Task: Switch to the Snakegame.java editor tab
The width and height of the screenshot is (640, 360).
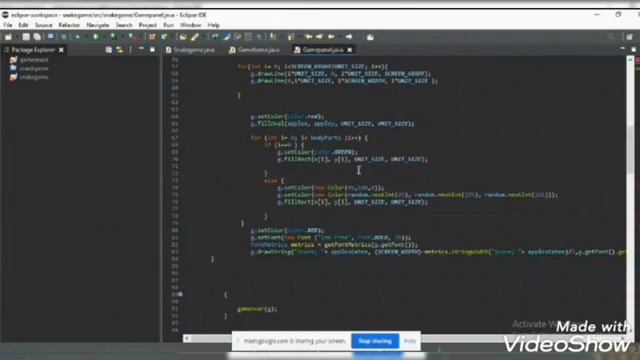Action: (190, 50)
